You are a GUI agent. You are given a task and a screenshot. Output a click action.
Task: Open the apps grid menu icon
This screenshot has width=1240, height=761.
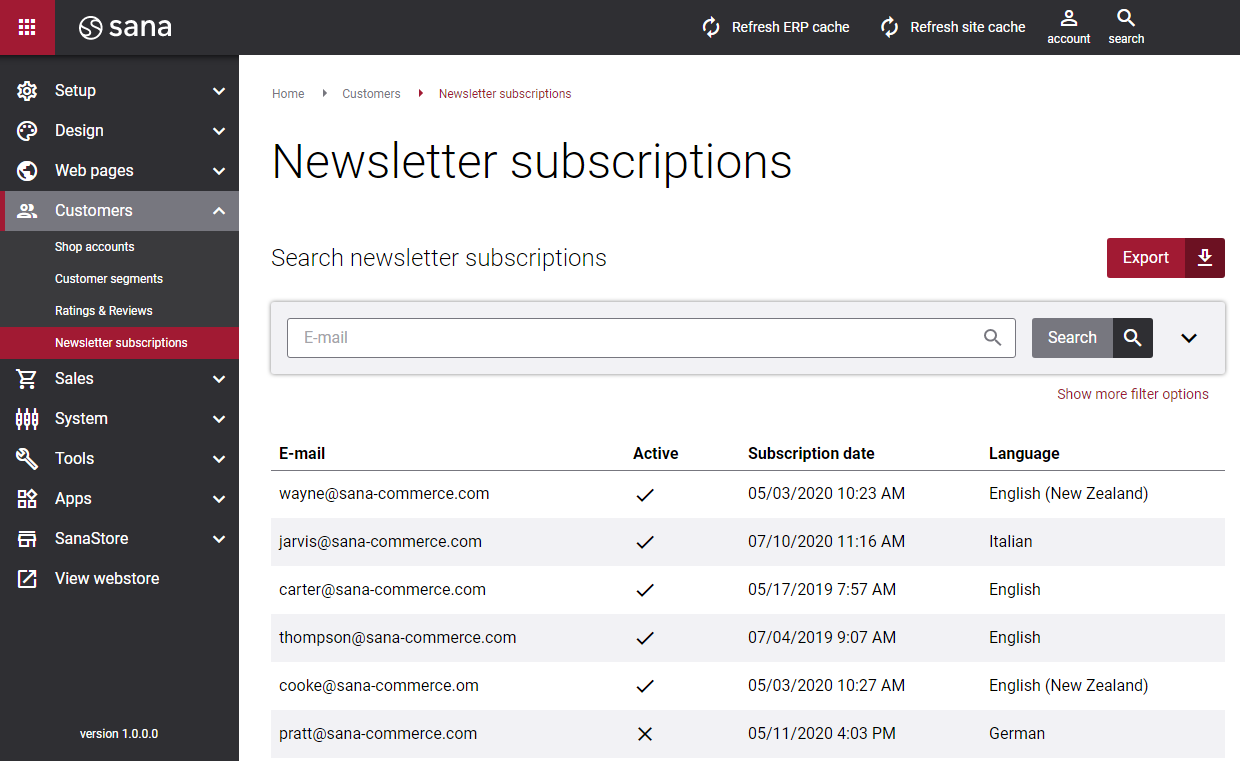tap(27, 27)
